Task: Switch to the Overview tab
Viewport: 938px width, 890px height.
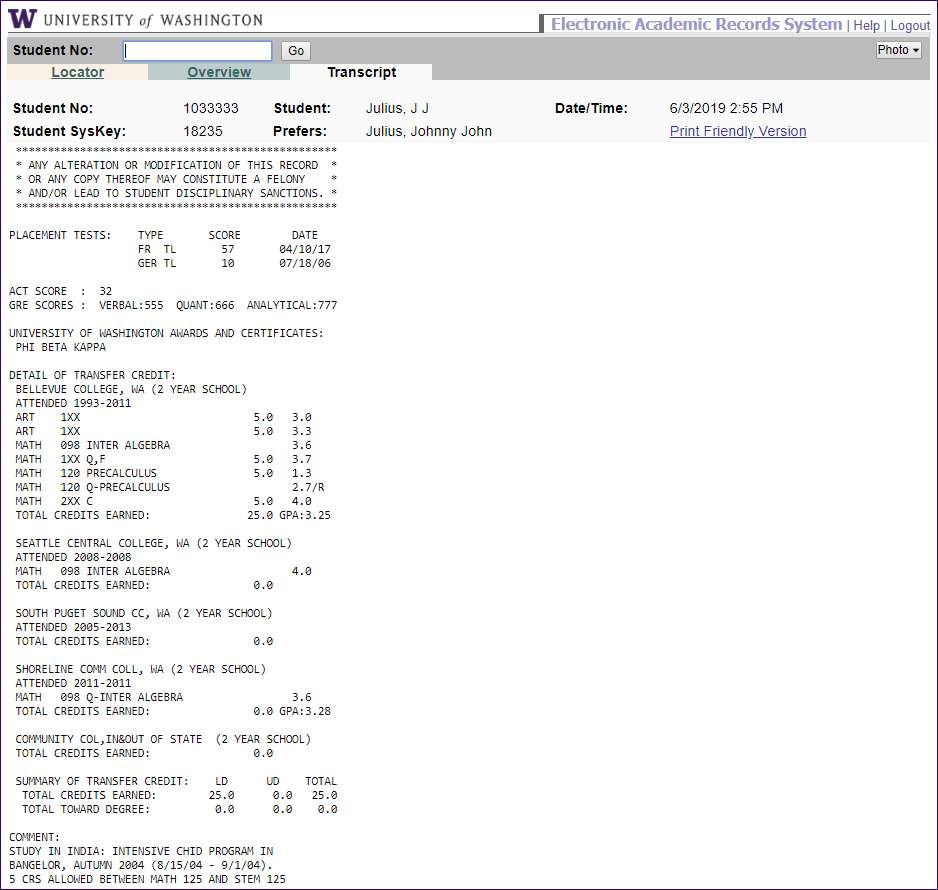Action: pyautogui.click(x=219, y=72)
